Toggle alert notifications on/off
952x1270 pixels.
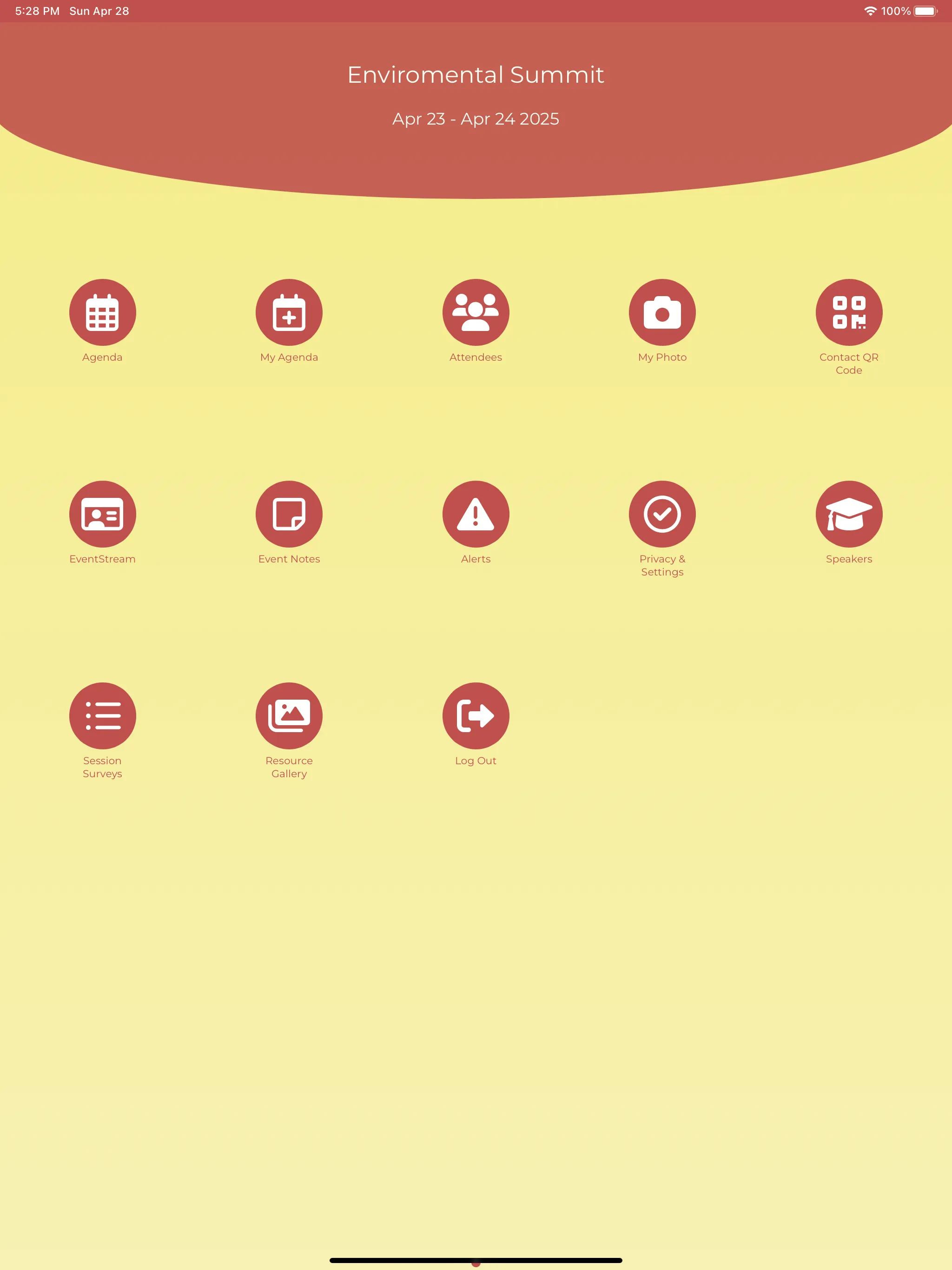point(476,514)
